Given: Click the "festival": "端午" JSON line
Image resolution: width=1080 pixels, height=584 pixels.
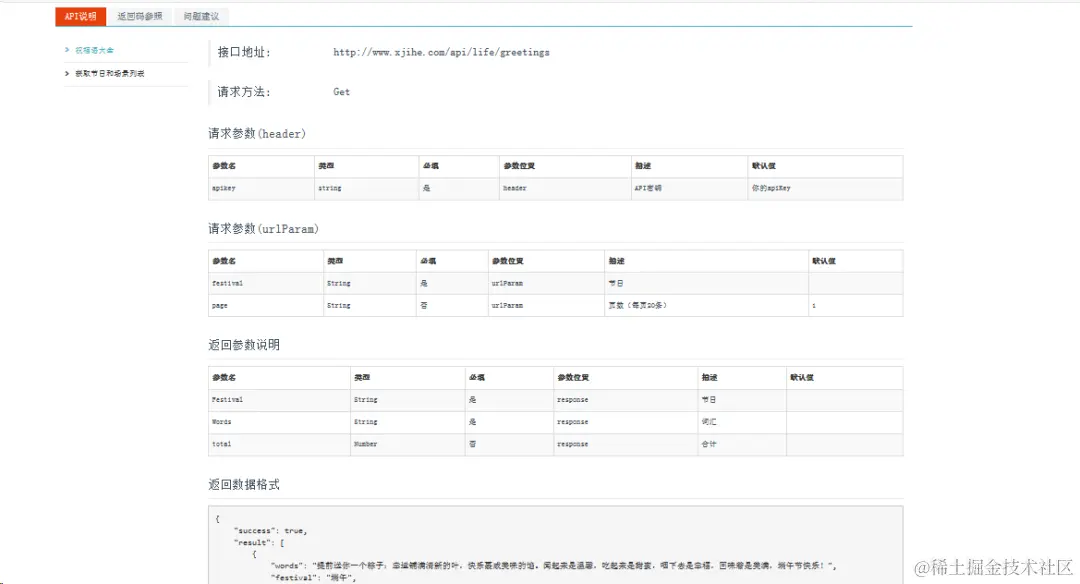Looking at the screenshot, I should pos(313,578).
